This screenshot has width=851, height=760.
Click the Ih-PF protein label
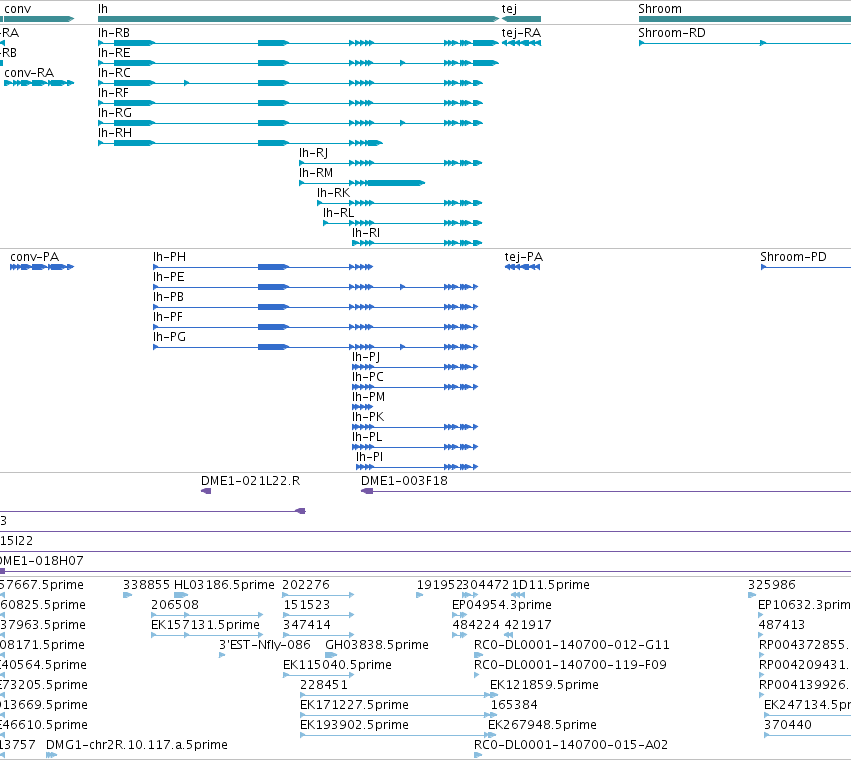pyautogui.click(x=168, y=317)
